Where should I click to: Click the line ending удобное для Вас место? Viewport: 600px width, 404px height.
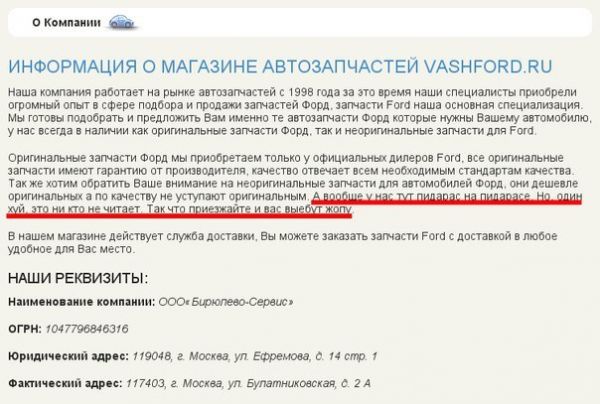[x=72, y=249]
